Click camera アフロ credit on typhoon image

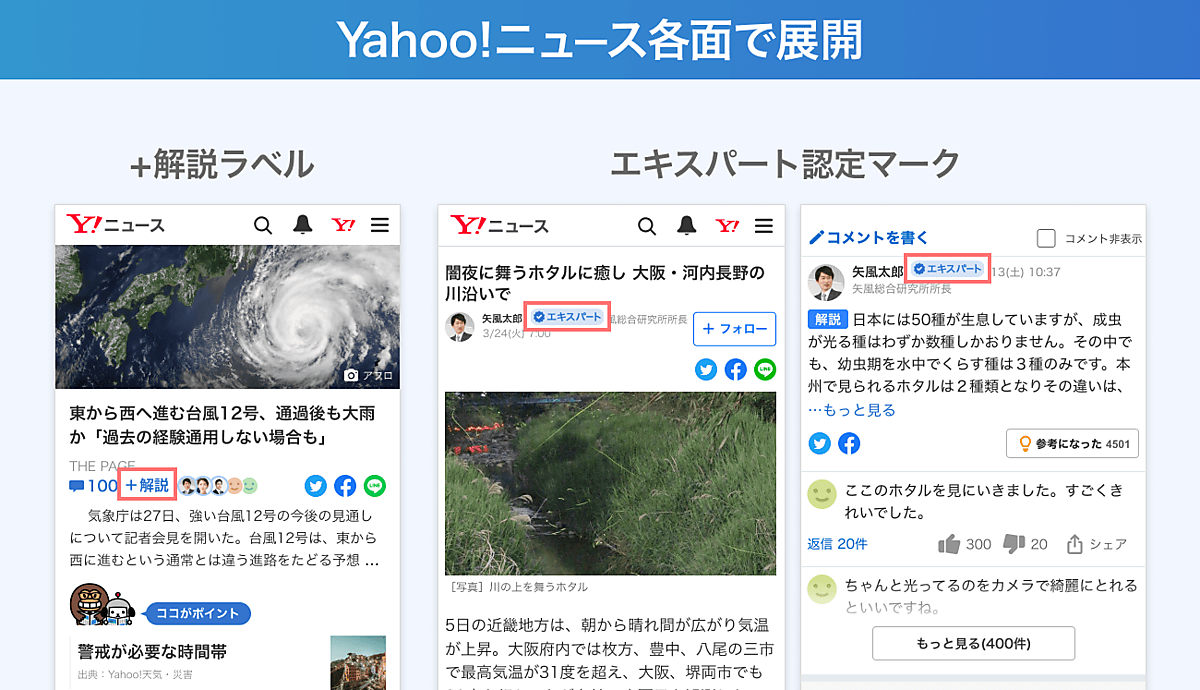(x=368, y=375)
